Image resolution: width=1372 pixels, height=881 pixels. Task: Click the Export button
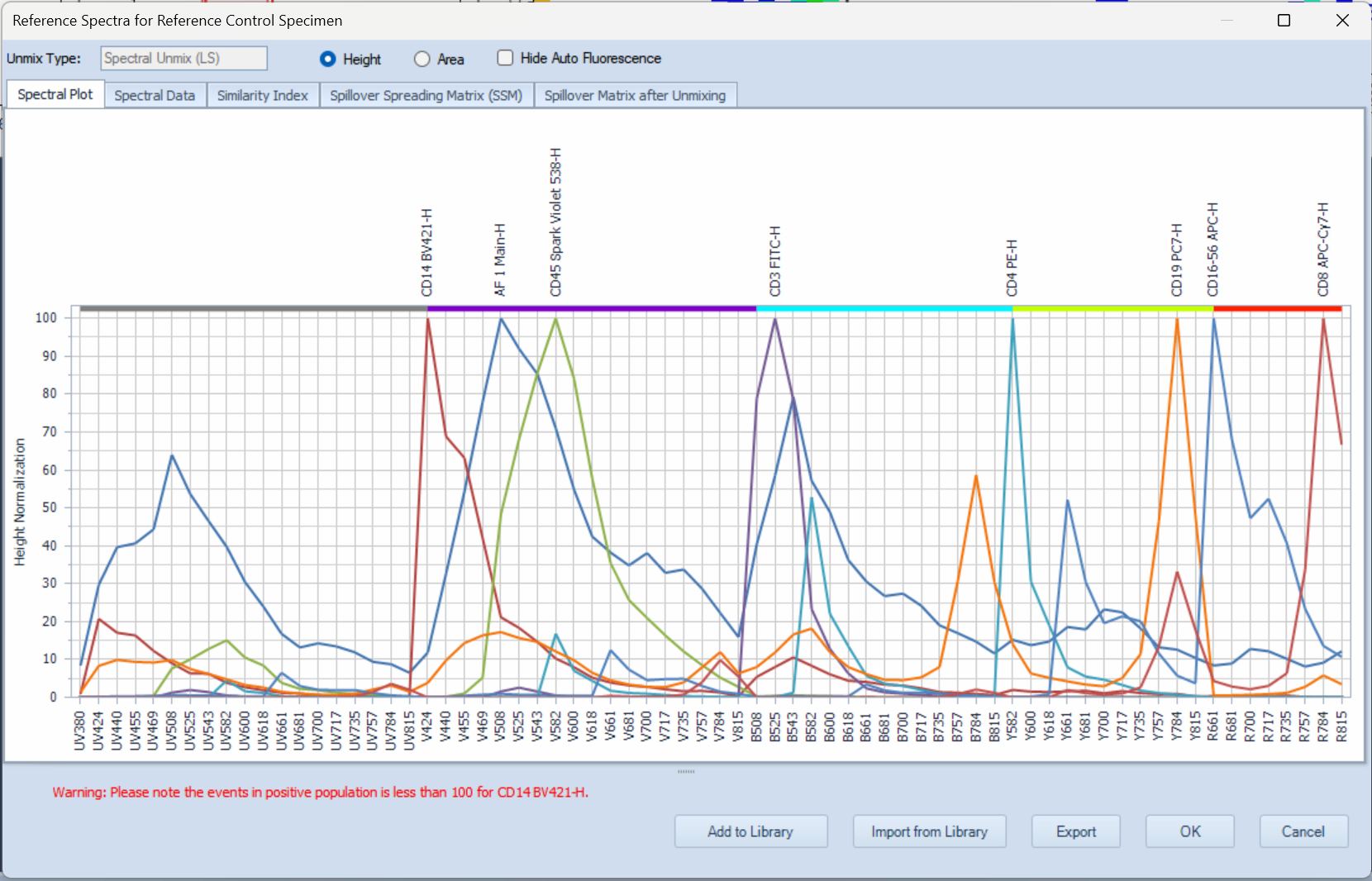(1075, 831)
